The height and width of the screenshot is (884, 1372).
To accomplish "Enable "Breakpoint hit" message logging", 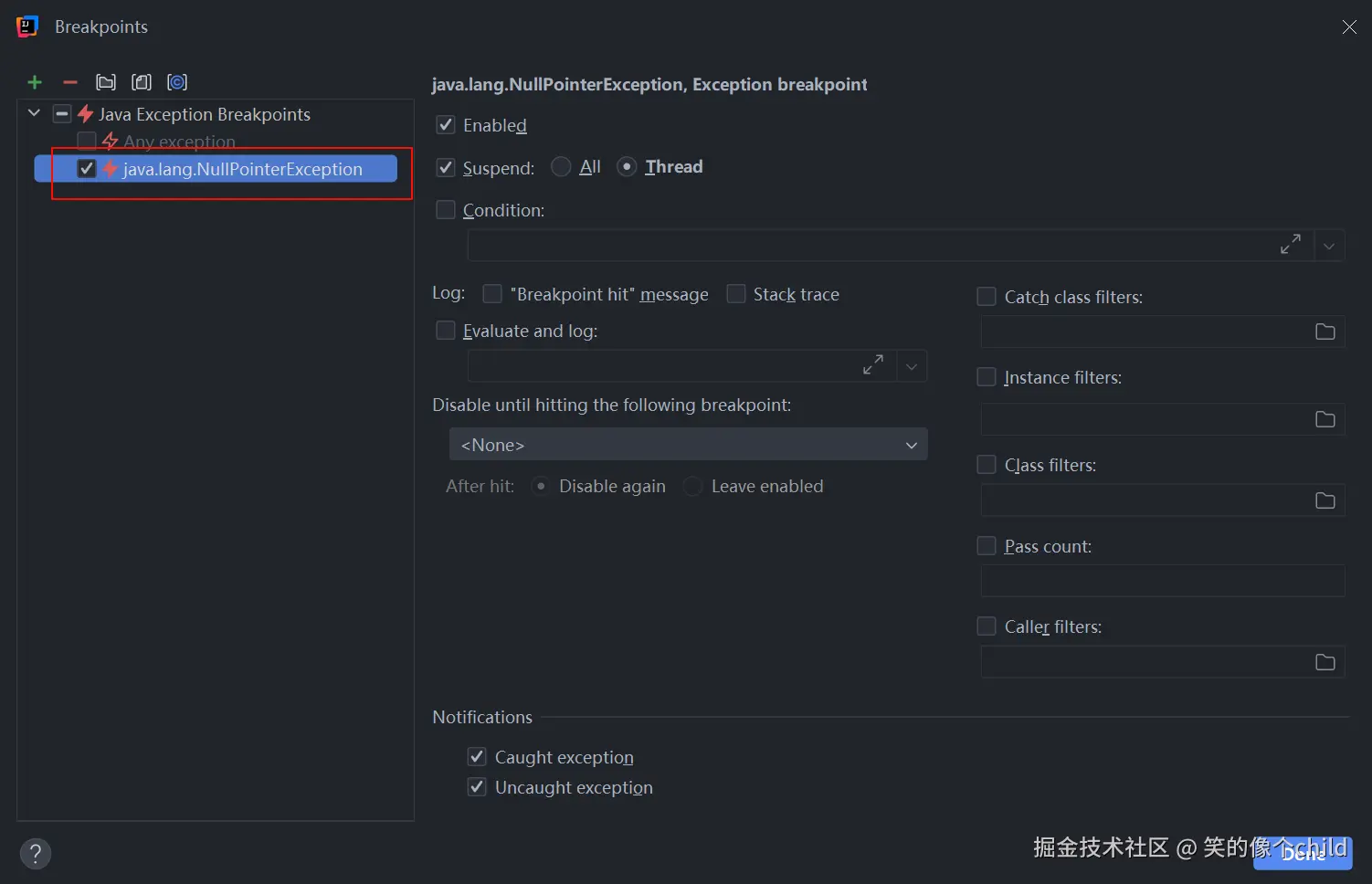I will (x=492, y=294).
